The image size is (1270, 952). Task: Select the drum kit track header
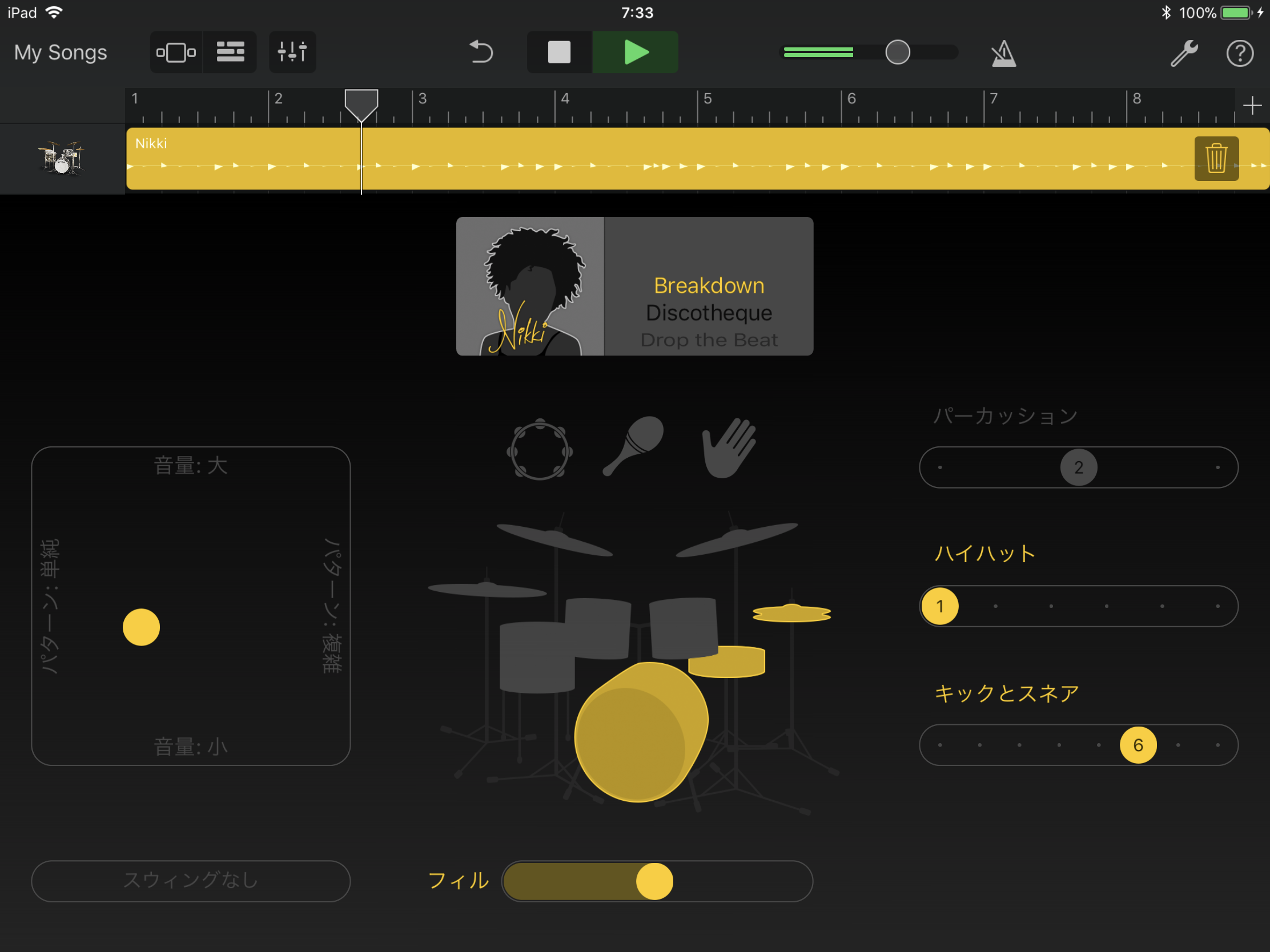tap(62, 159)
